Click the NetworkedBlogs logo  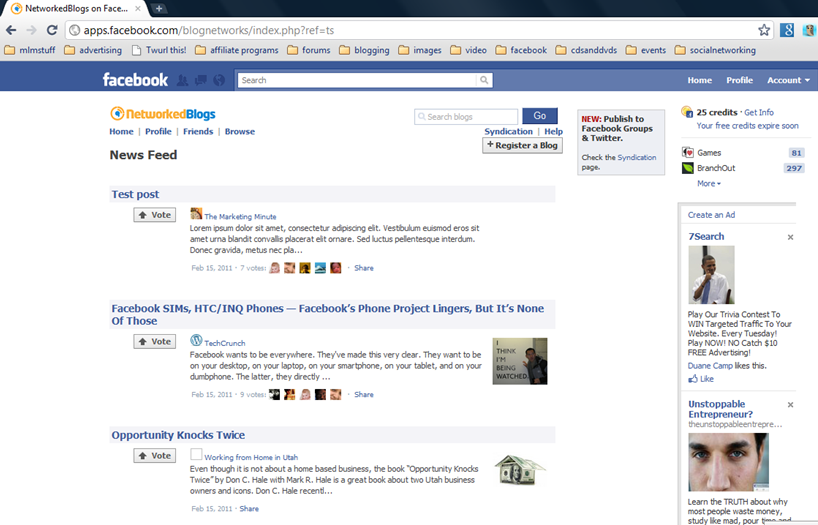163,114
